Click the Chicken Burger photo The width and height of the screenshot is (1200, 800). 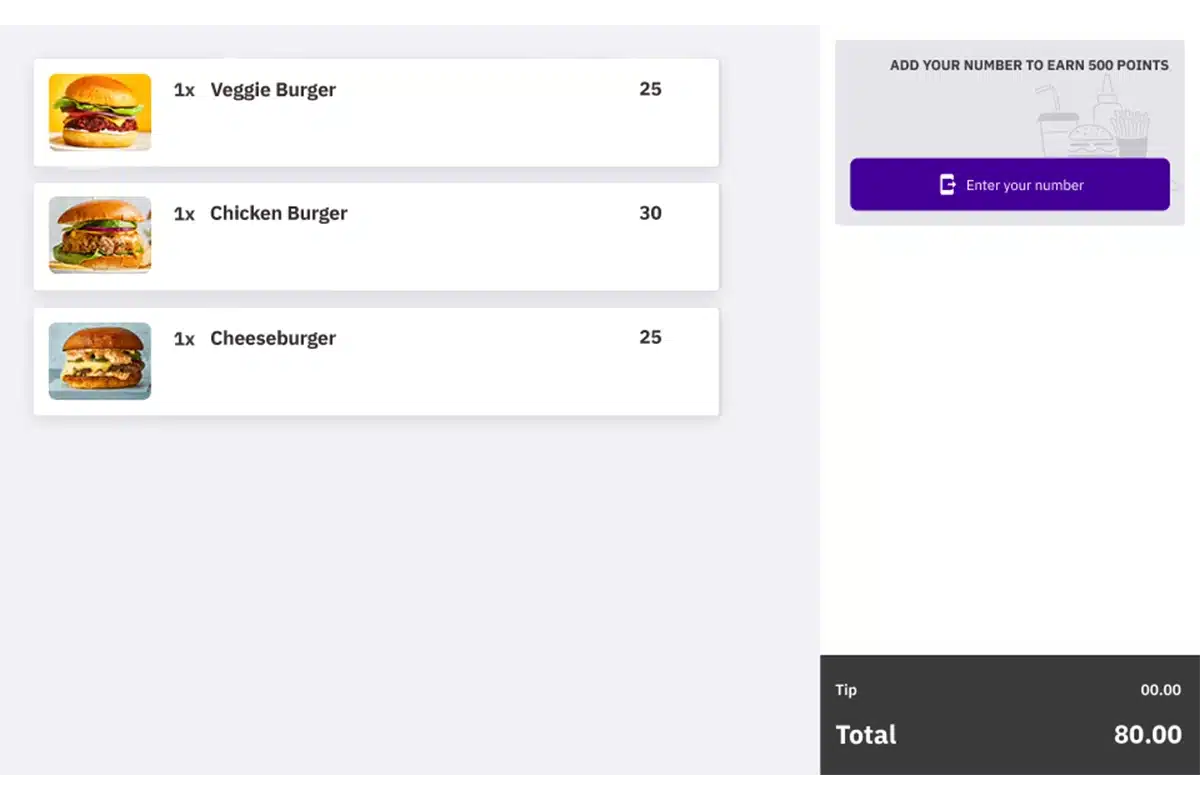point(99,235)
